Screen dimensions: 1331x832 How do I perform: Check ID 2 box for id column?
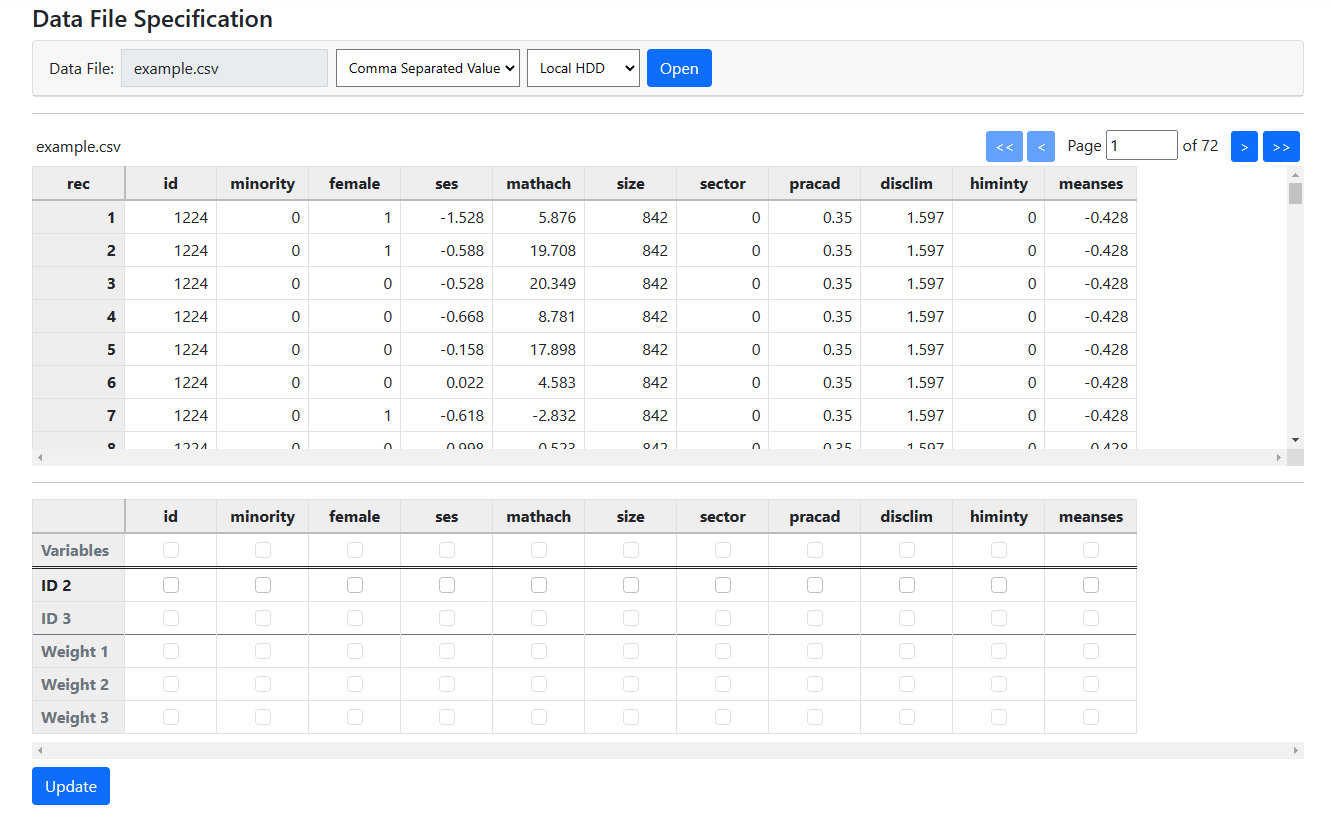click(x=171, y=585)
